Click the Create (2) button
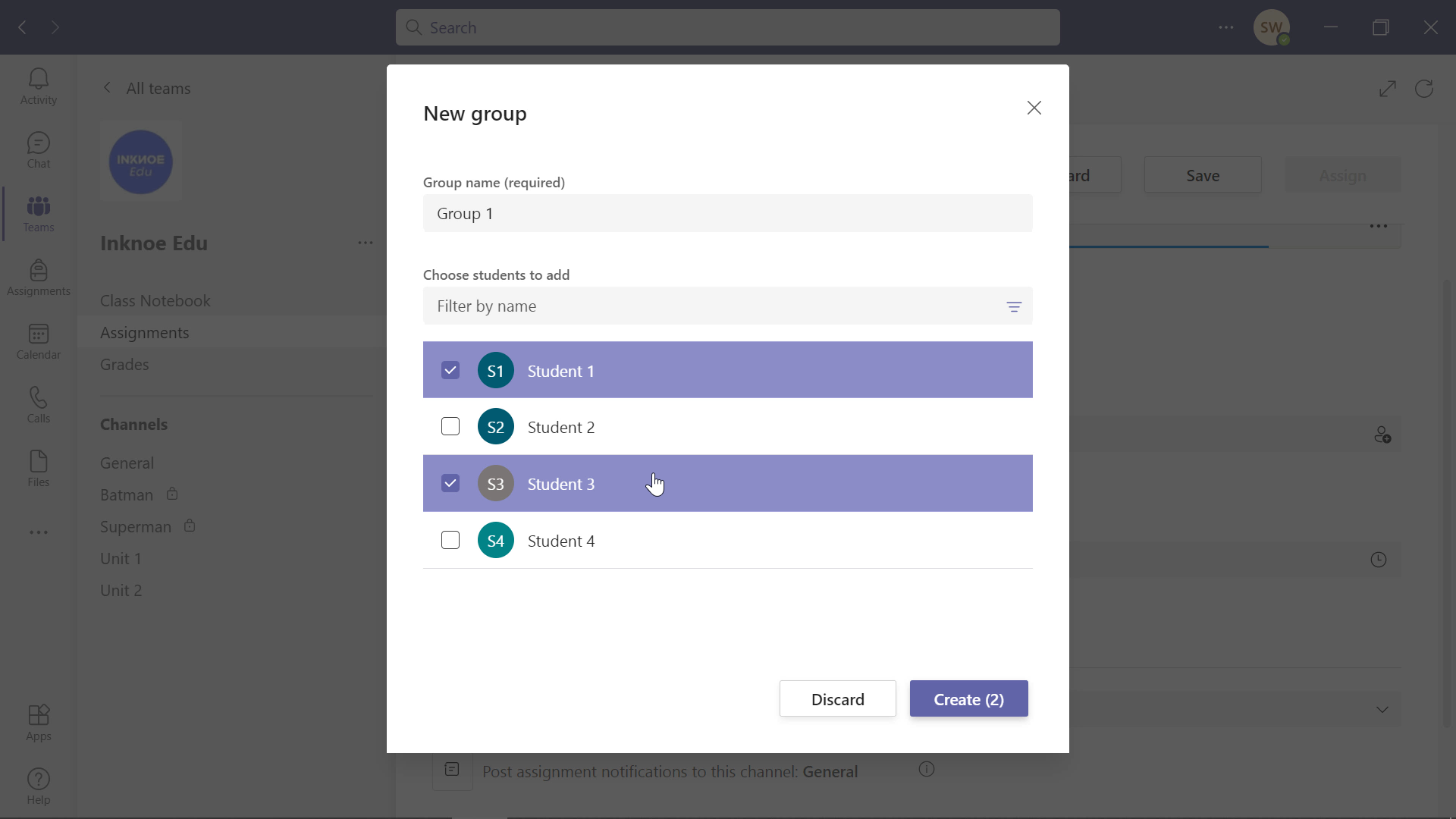 point(969,699)
